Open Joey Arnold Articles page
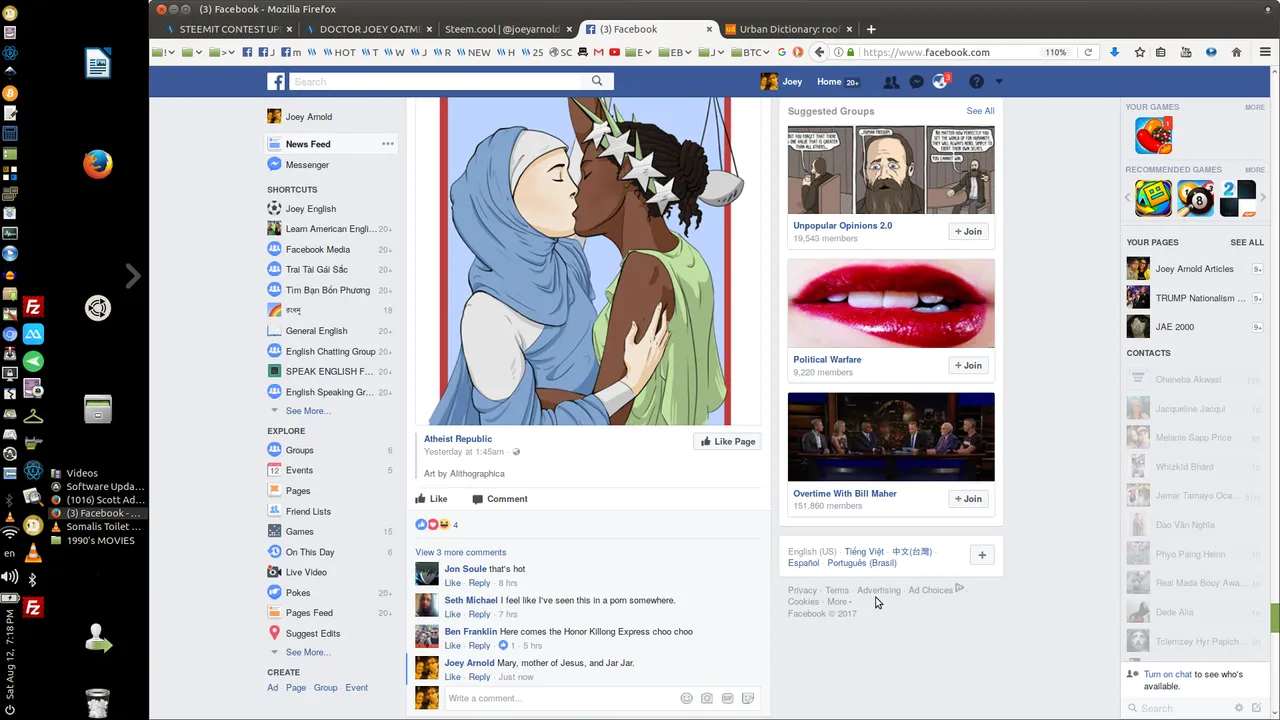 pos(1194,269)
